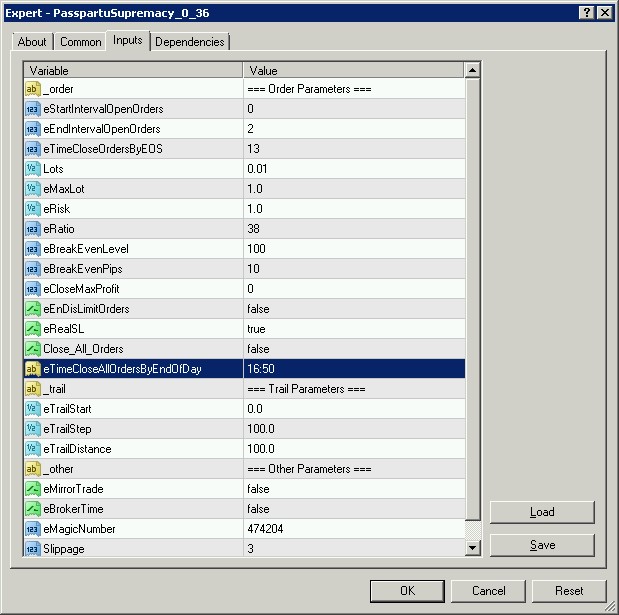Screen dimensions: 619x615
Task: Select the eBreakEvenLevel value 100
Action: point(354,249)
